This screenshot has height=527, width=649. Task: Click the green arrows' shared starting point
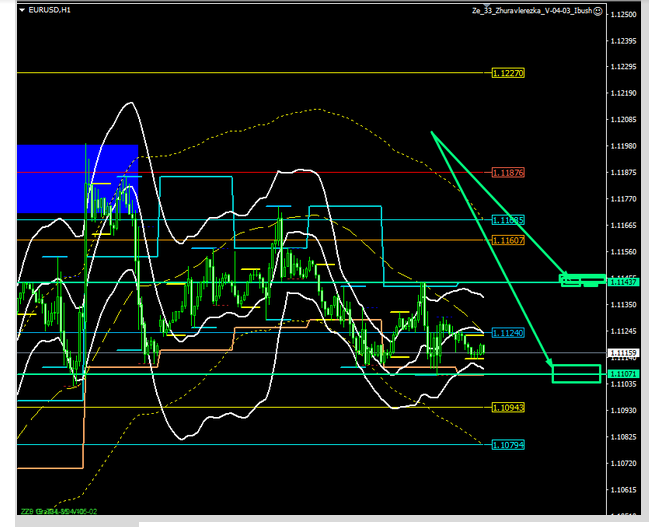point(432,132)
